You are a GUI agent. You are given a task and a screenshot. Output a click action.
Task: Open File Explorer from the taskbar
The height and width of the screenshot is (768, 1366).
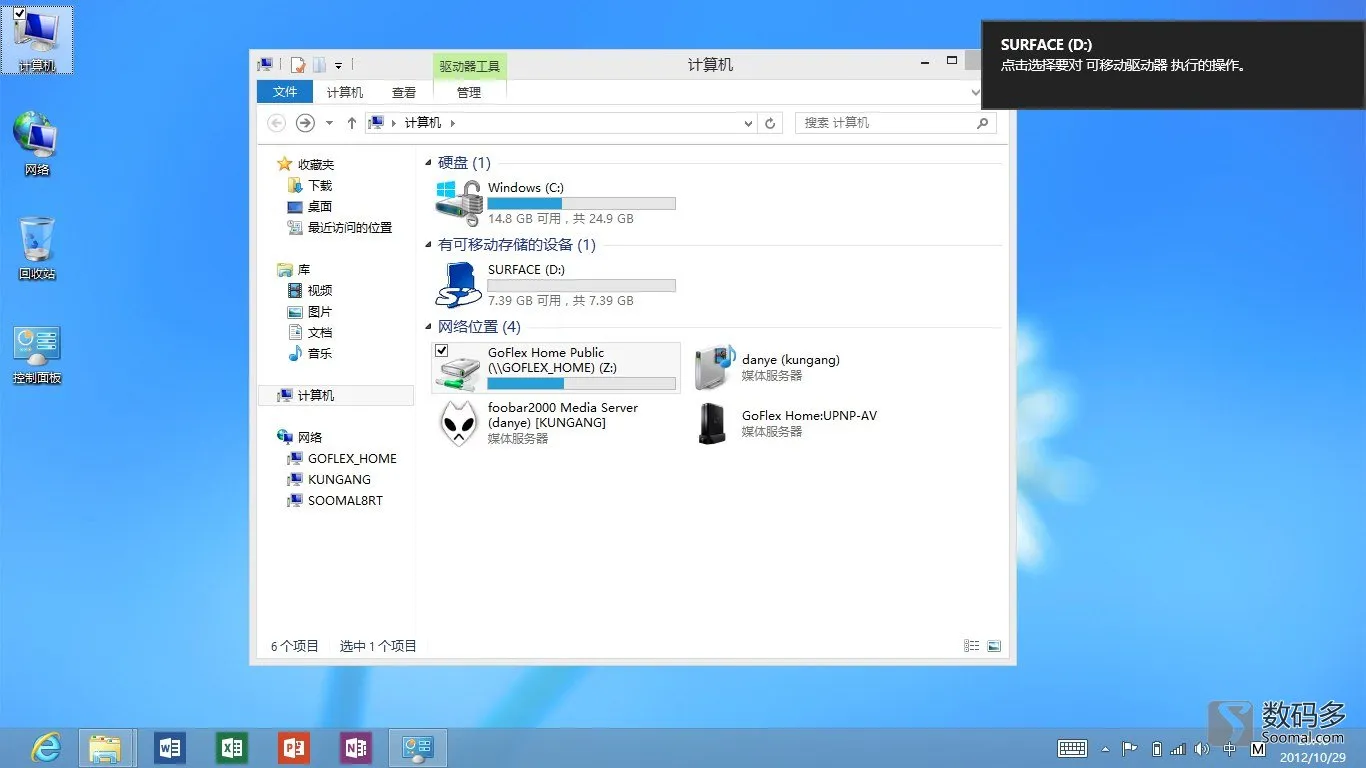(106, 747)
